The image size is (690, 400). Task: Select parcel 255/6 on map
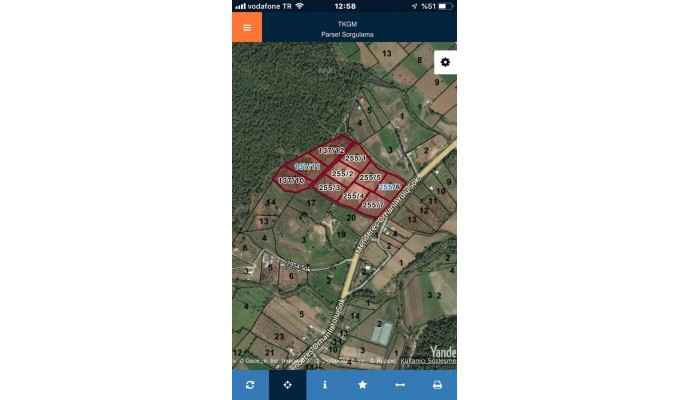click(x=389, y=187)
